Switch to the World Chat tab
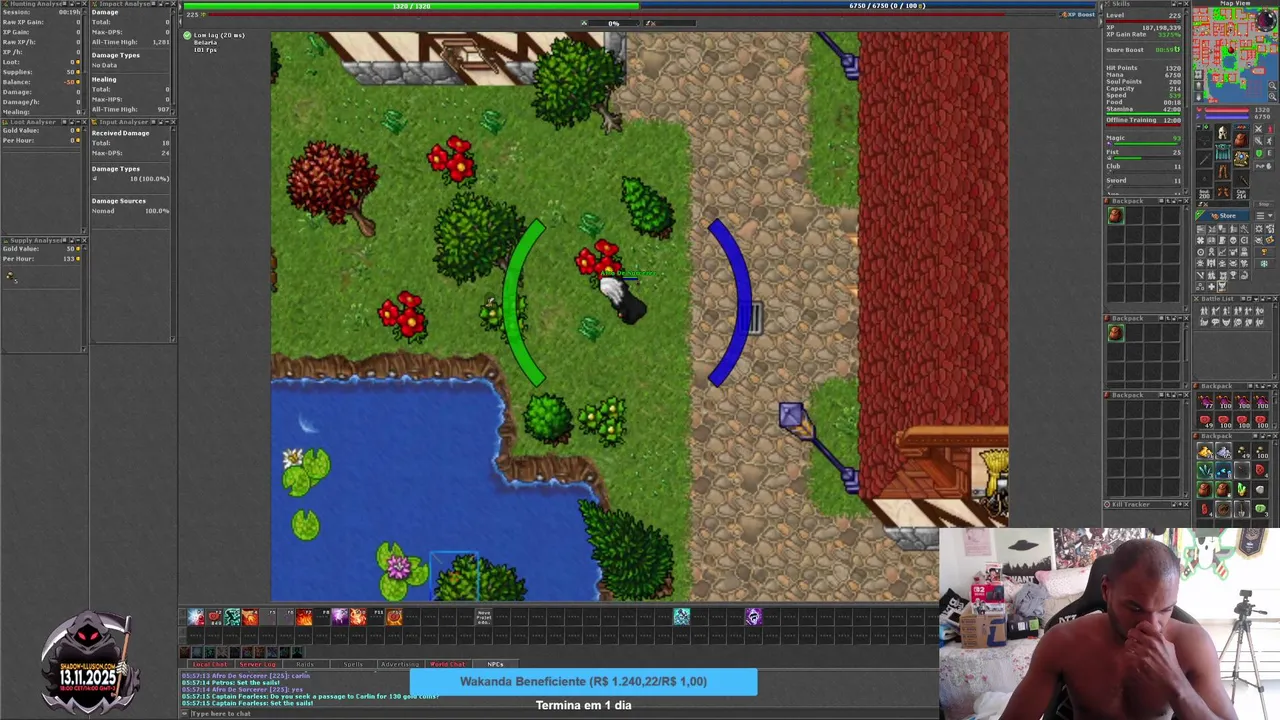Viewport: 1280px width, 720px height. (447, 664)
